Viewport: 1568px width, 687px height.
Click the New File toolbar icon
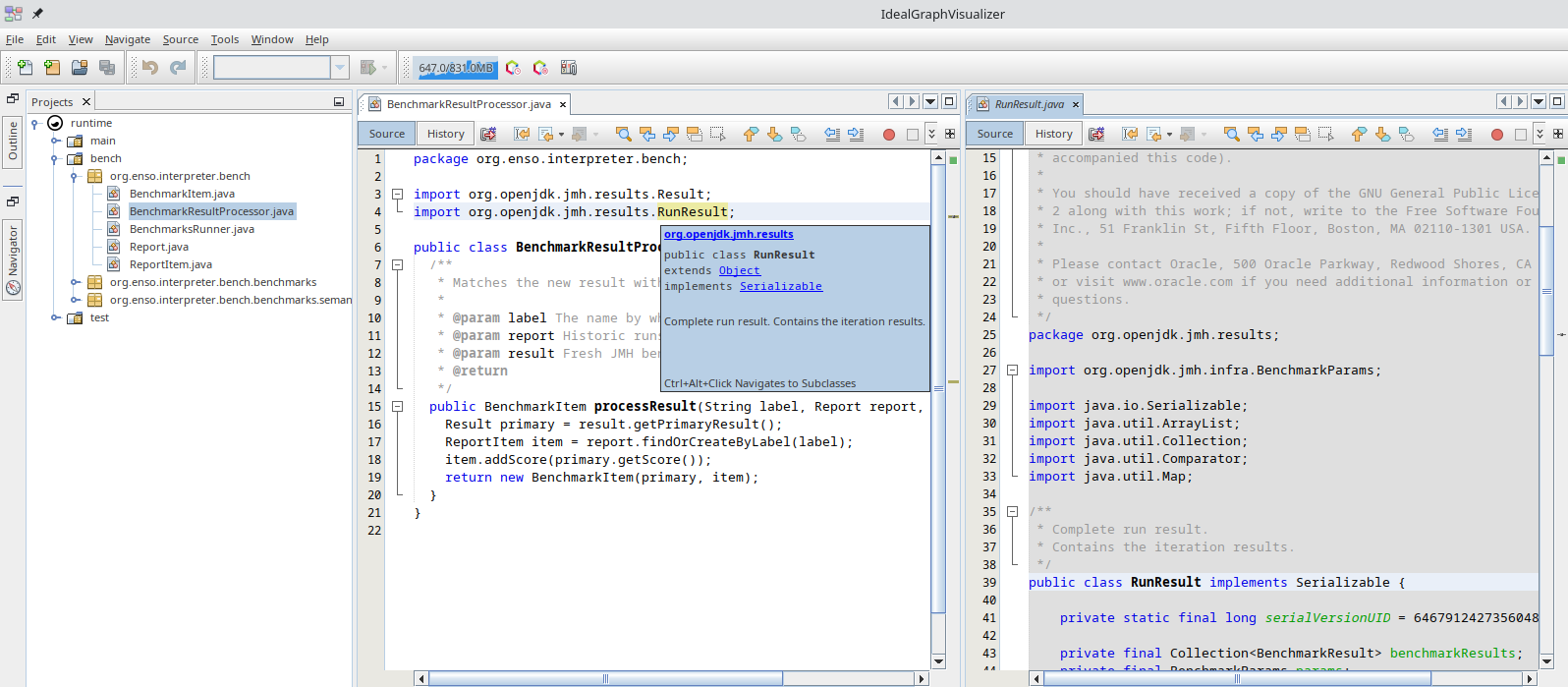click(25, 67)
